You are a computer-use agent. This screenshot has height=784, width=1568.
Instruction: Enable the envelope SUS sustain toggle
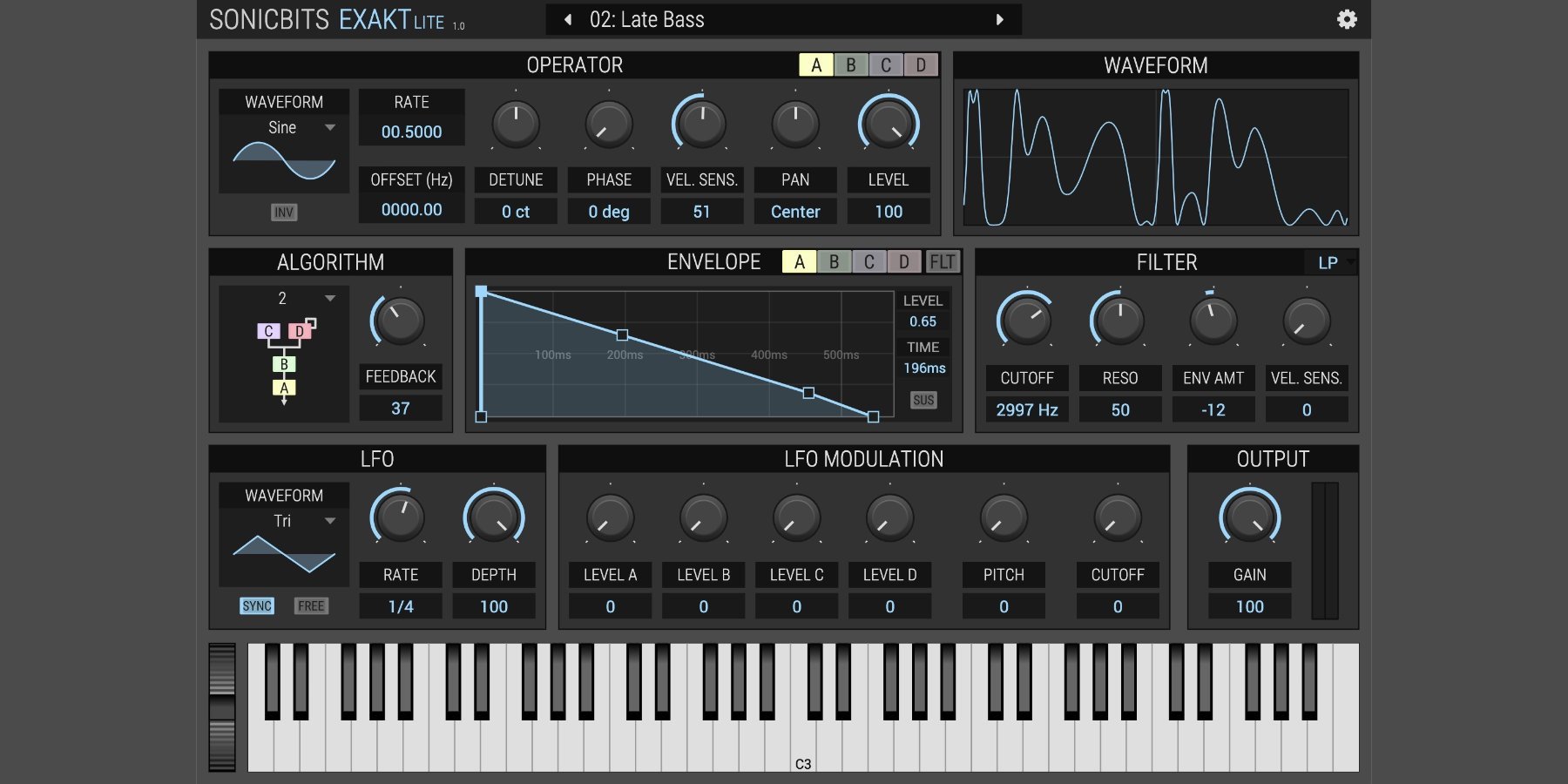click(923, 400)
